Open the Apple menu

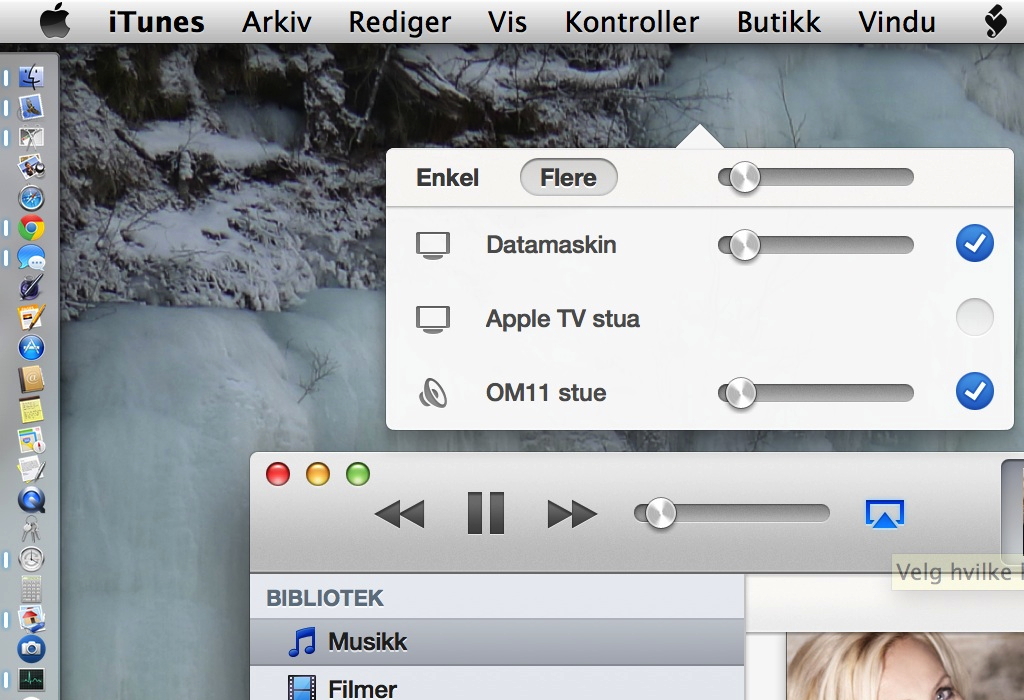click(x=55, y=21)
